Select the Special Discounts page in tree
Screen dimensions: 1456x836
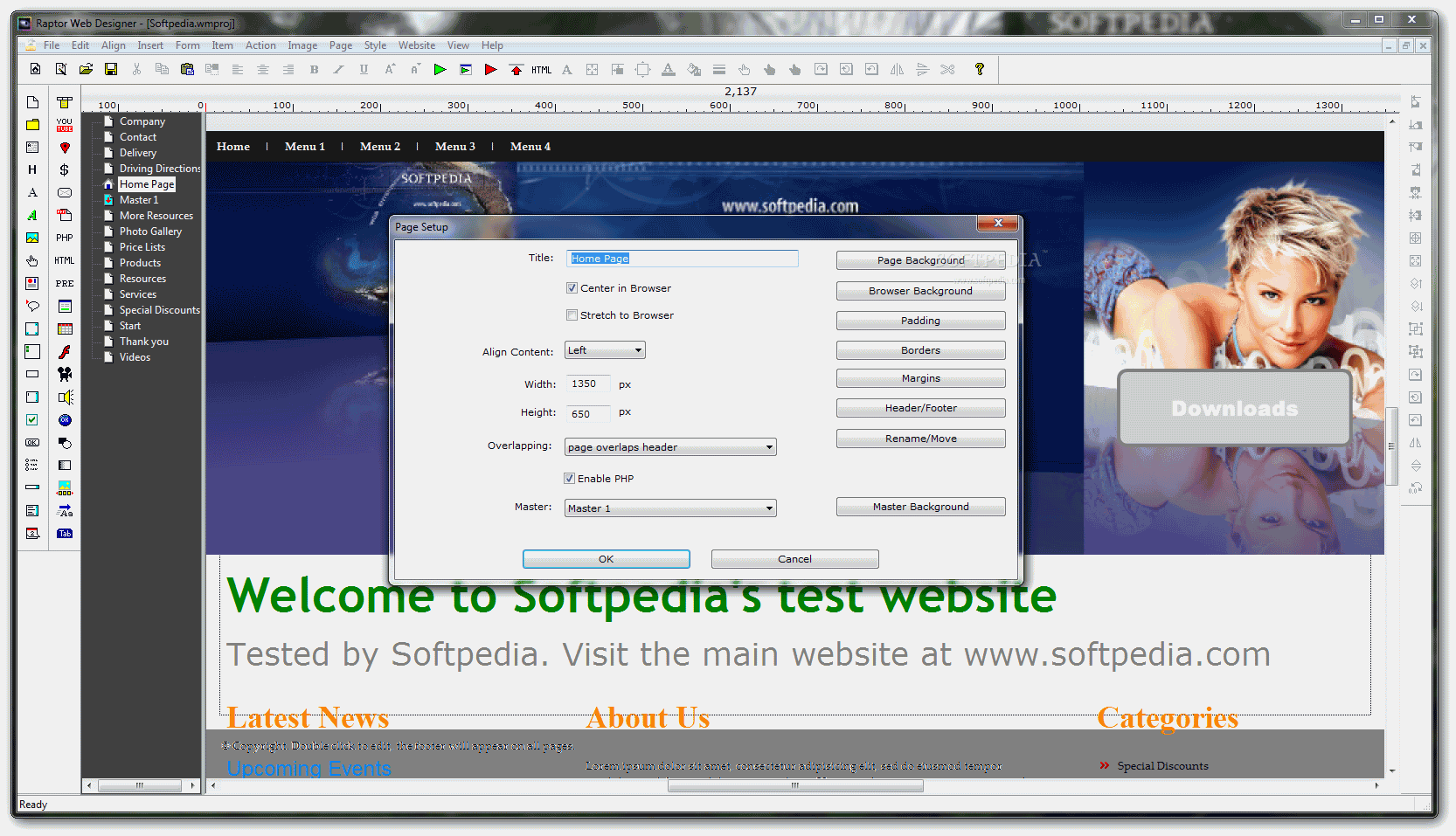(x=160, y=310)
